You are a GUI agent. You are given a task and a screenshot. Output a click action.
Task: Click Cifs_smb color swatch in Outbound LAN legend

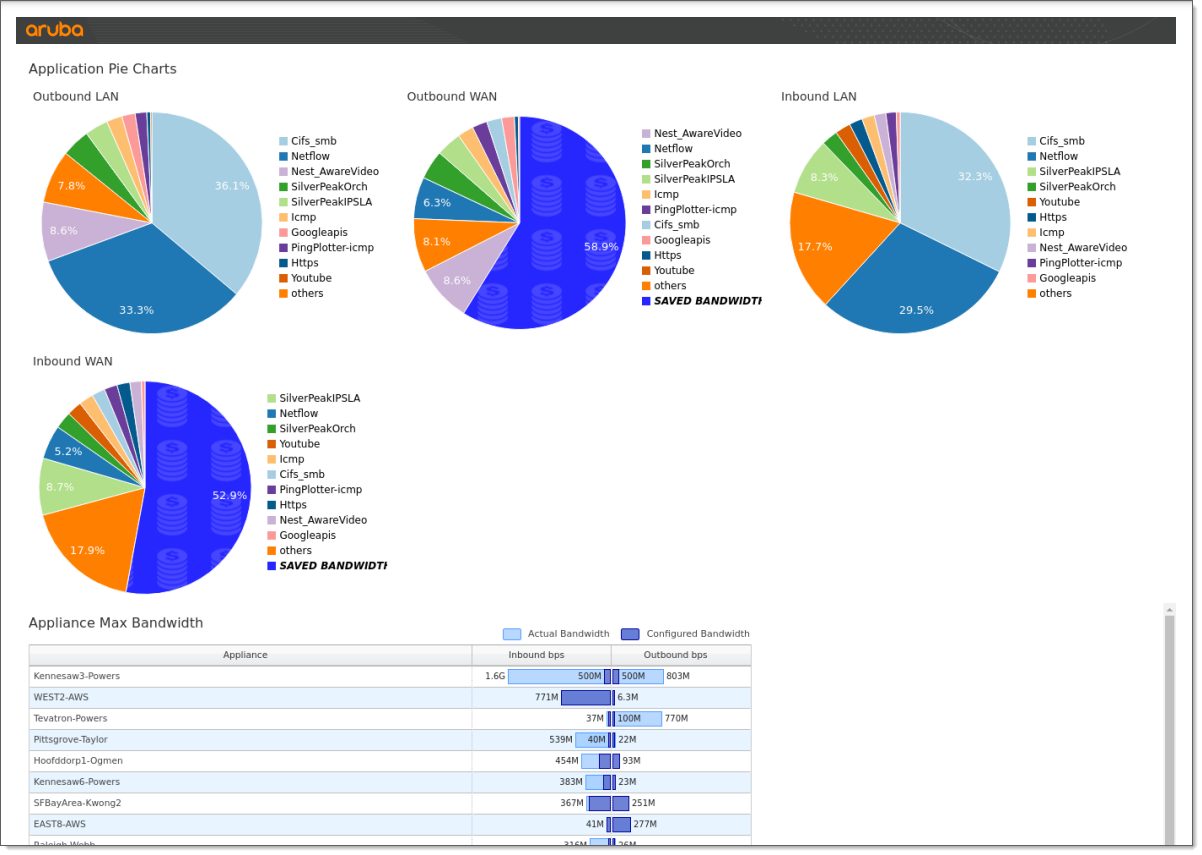283,141
